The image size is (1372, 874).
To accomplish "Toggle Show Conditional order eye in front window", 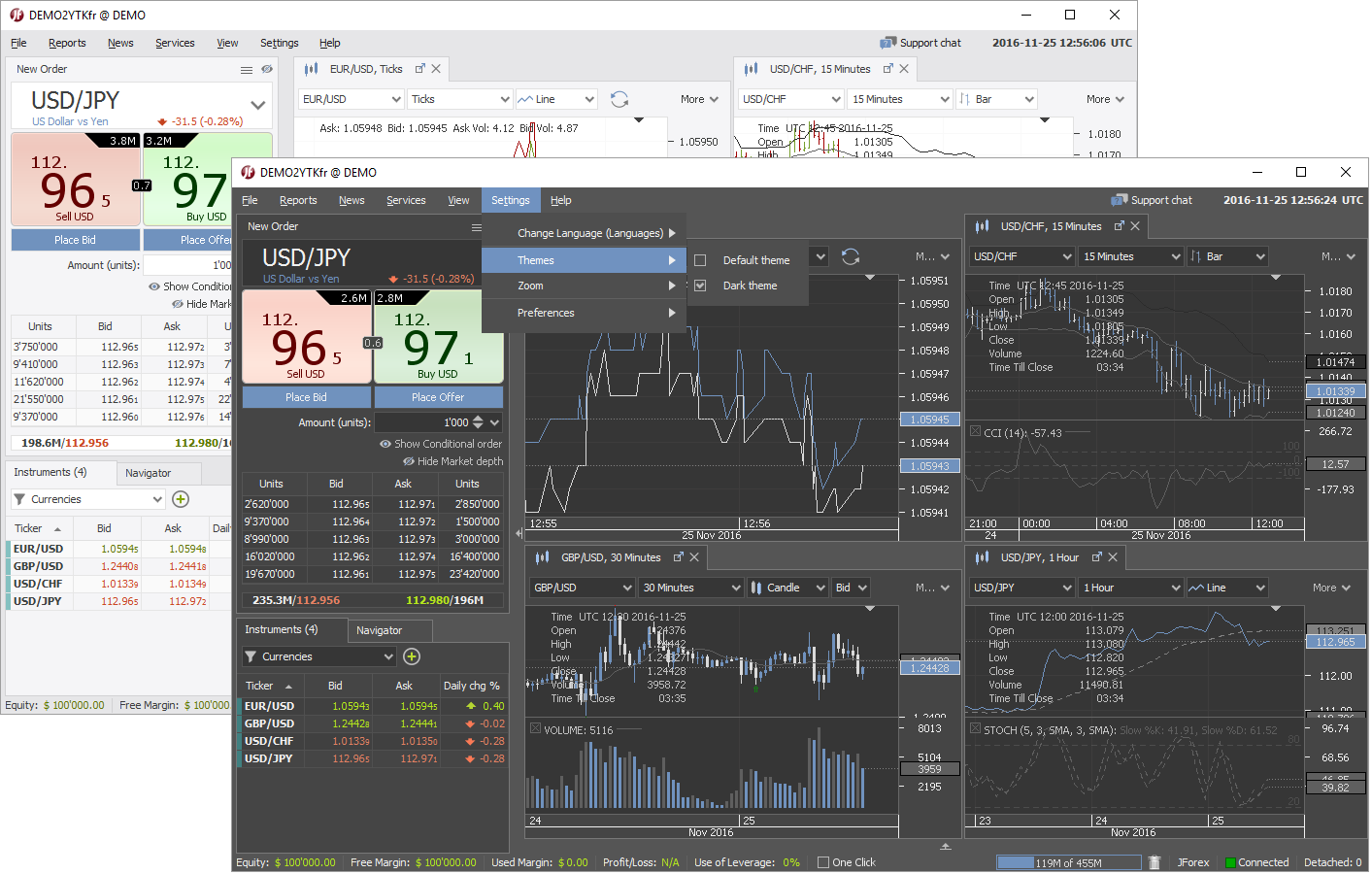I will click(x=385, y=444).
